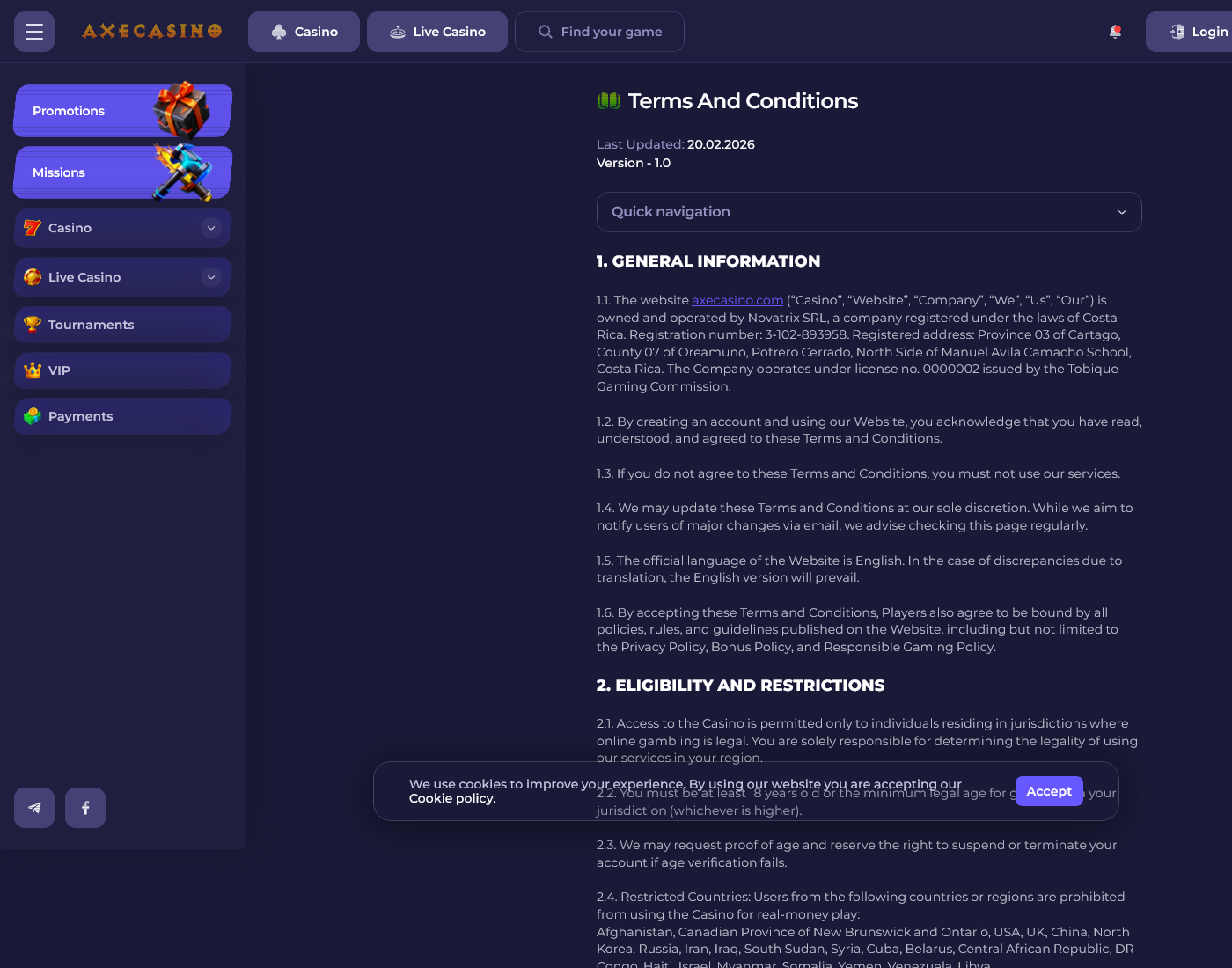This screenshot has width=1232, height=968.
Task: Click the crown VIP icon
Action: 33,370
